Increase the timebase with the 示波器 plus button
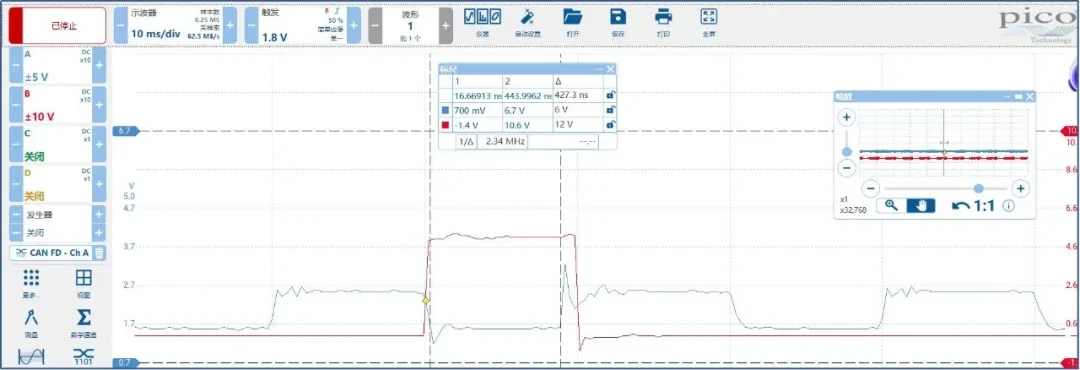Screen dimensions: 1080x370 click(x=230, y=25)
